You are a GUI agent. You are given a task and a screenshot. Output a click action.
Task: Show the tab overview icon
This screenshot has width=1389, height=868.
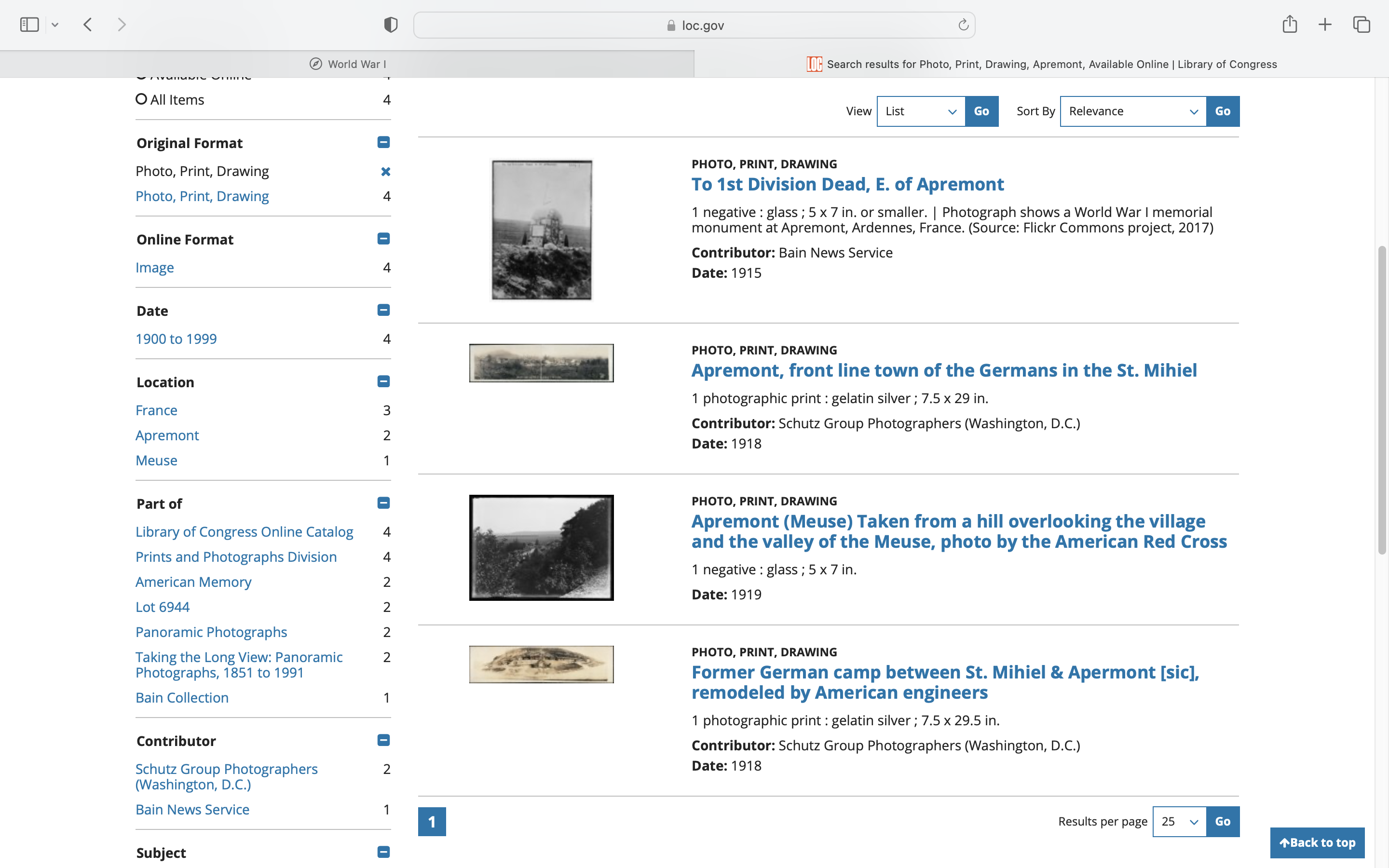(x=1362, y=25)
